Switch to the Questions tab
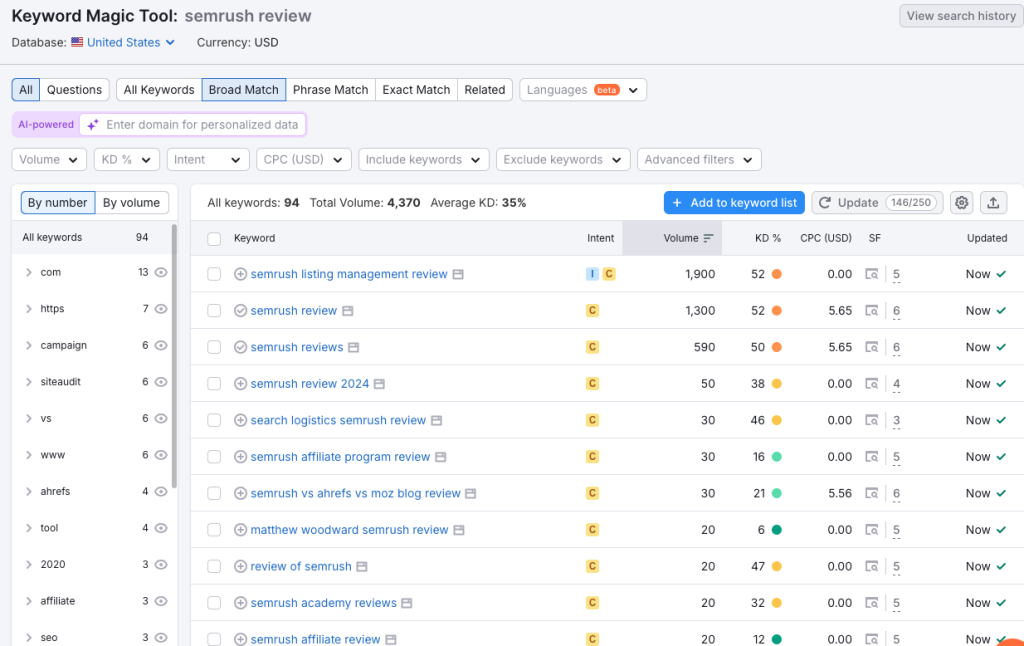 click(74, 89)
